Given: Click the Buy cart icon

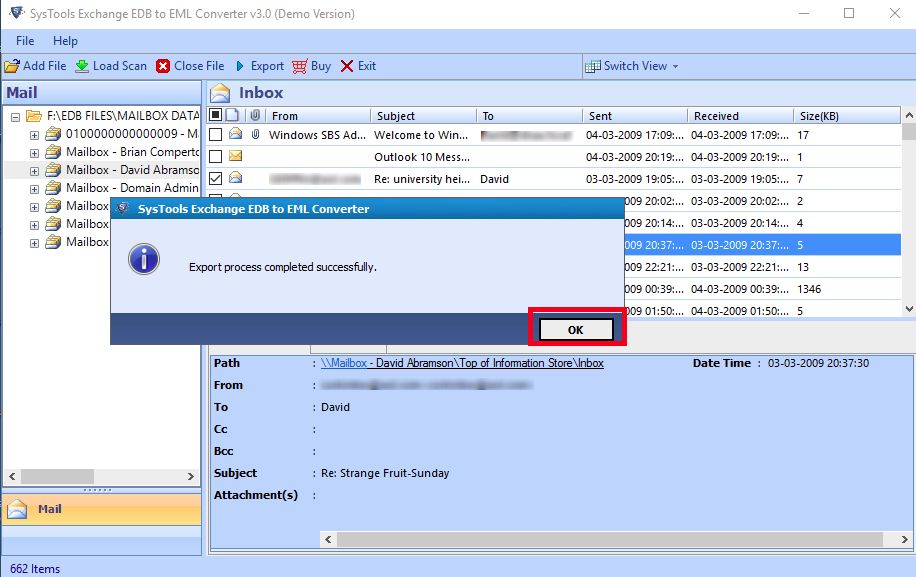Looking at the screenshot, I should pos(300,66).
